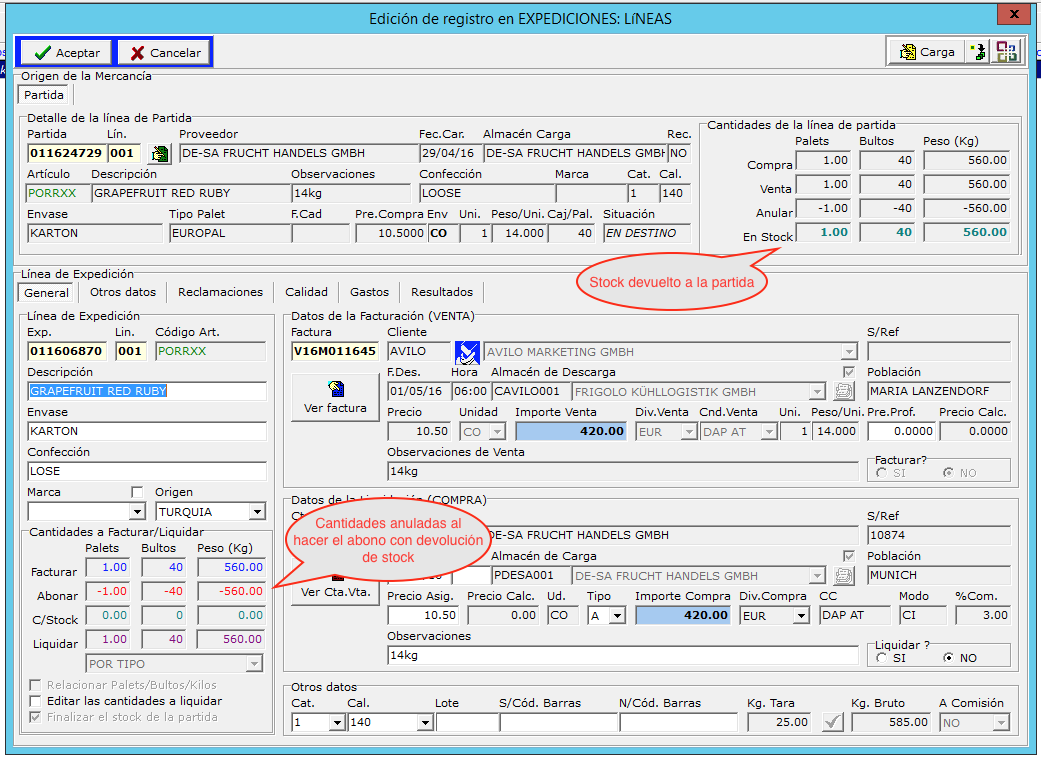Screen dimensions: 1041x760
Task: Click the Ver factura button
Action: coord(335,397)
